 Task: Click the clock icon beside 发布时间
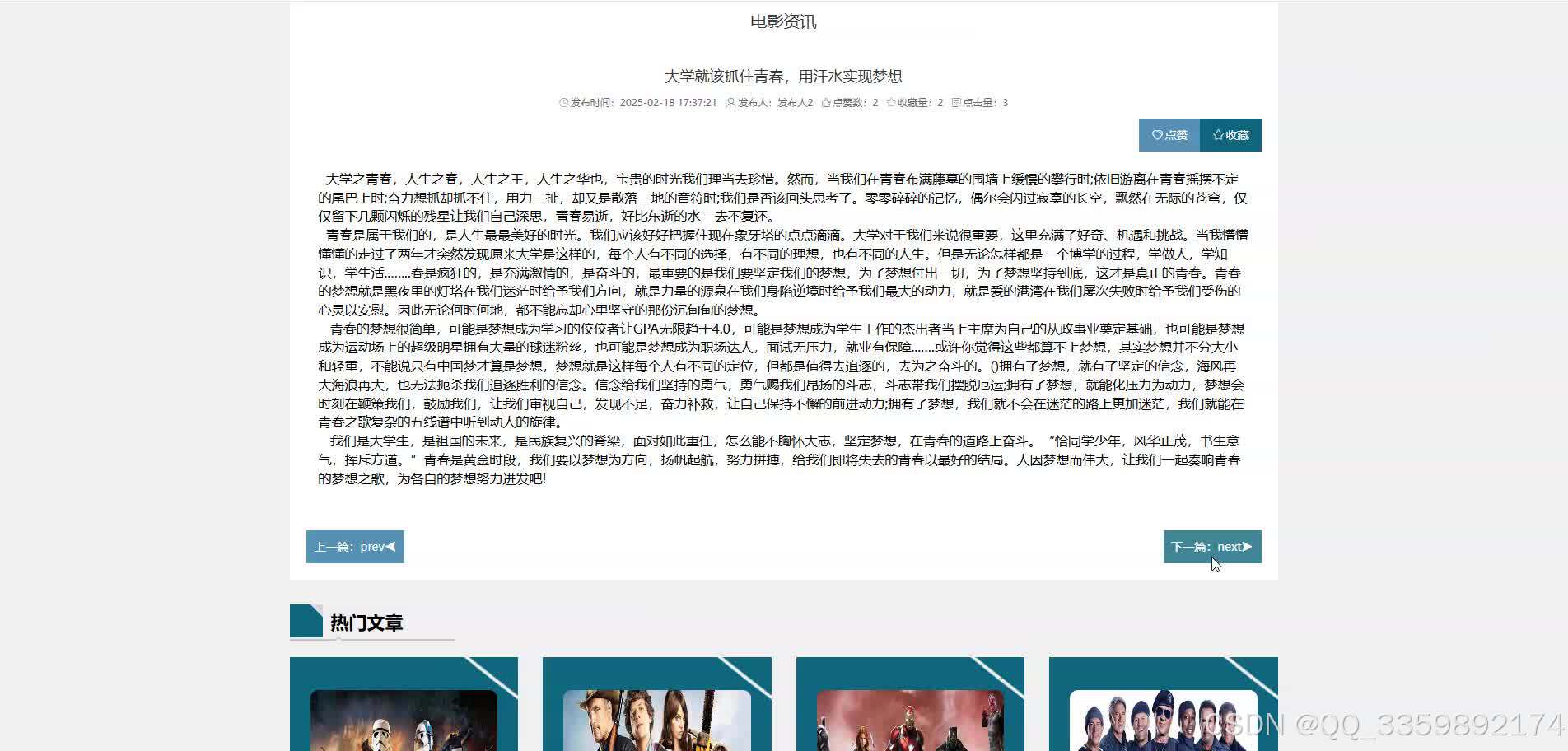click(x=562, y=103)
